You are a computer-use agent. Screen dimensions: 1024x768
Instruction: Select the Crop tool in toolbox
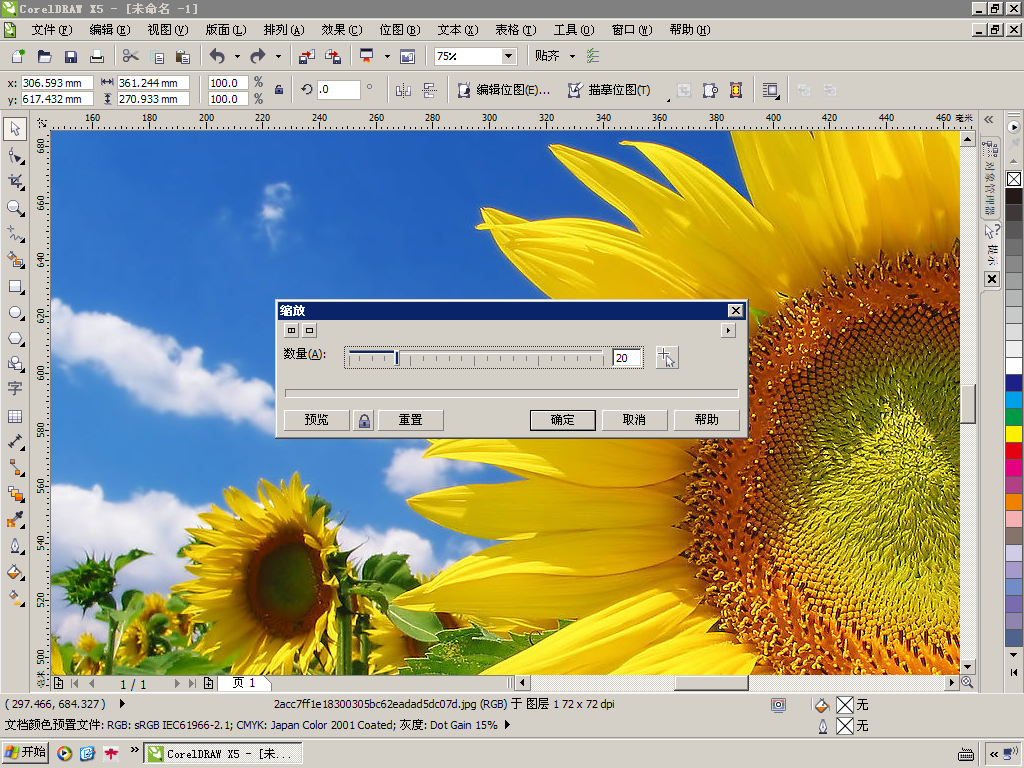pyautogui.click(x=15, y=181)
